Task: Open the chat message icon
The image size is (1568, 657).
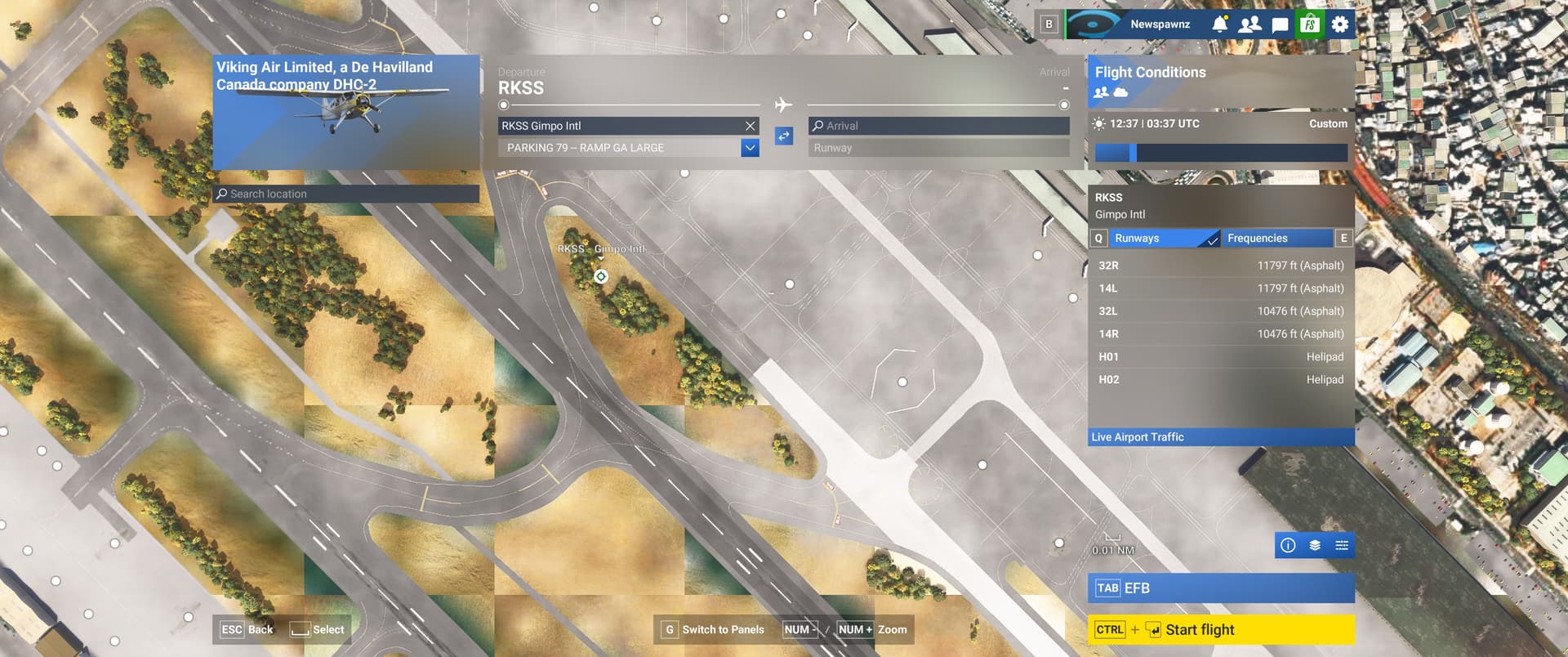Action: point(1280,25)
